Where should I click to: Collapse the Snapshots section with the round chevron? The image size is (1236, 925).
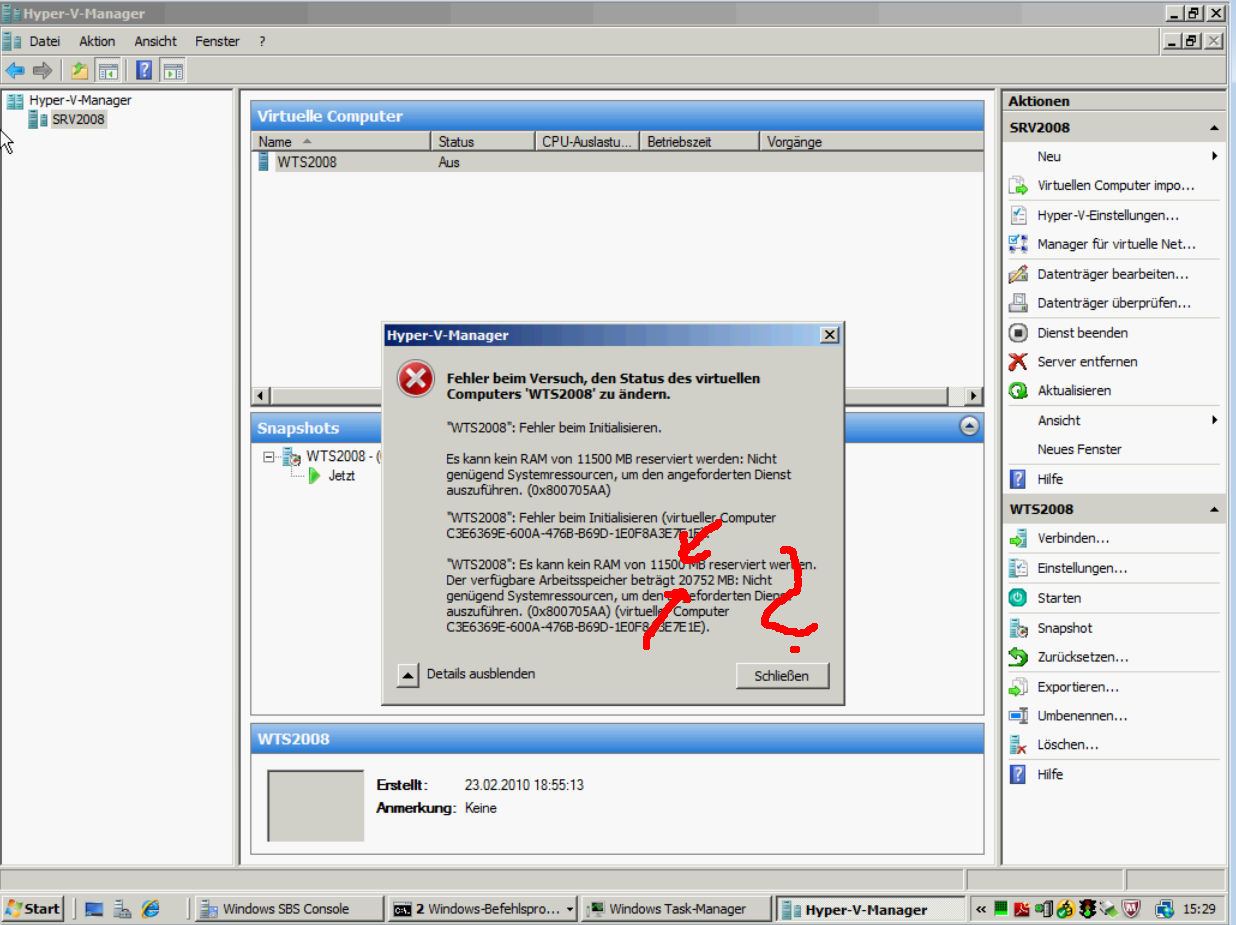tap(969, 427)
